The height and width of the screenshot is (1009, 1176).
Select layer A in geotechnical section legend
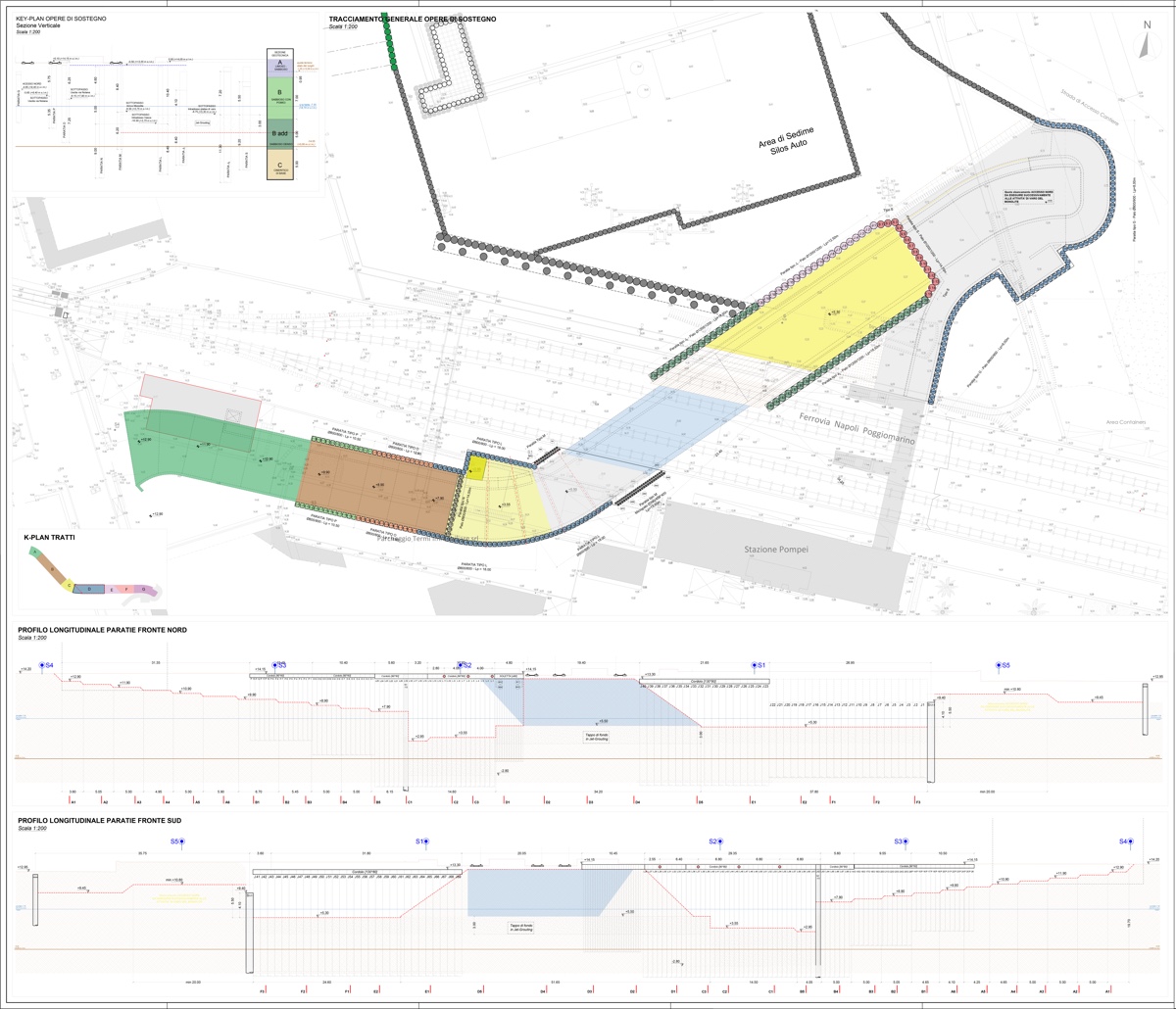[280, 65]
